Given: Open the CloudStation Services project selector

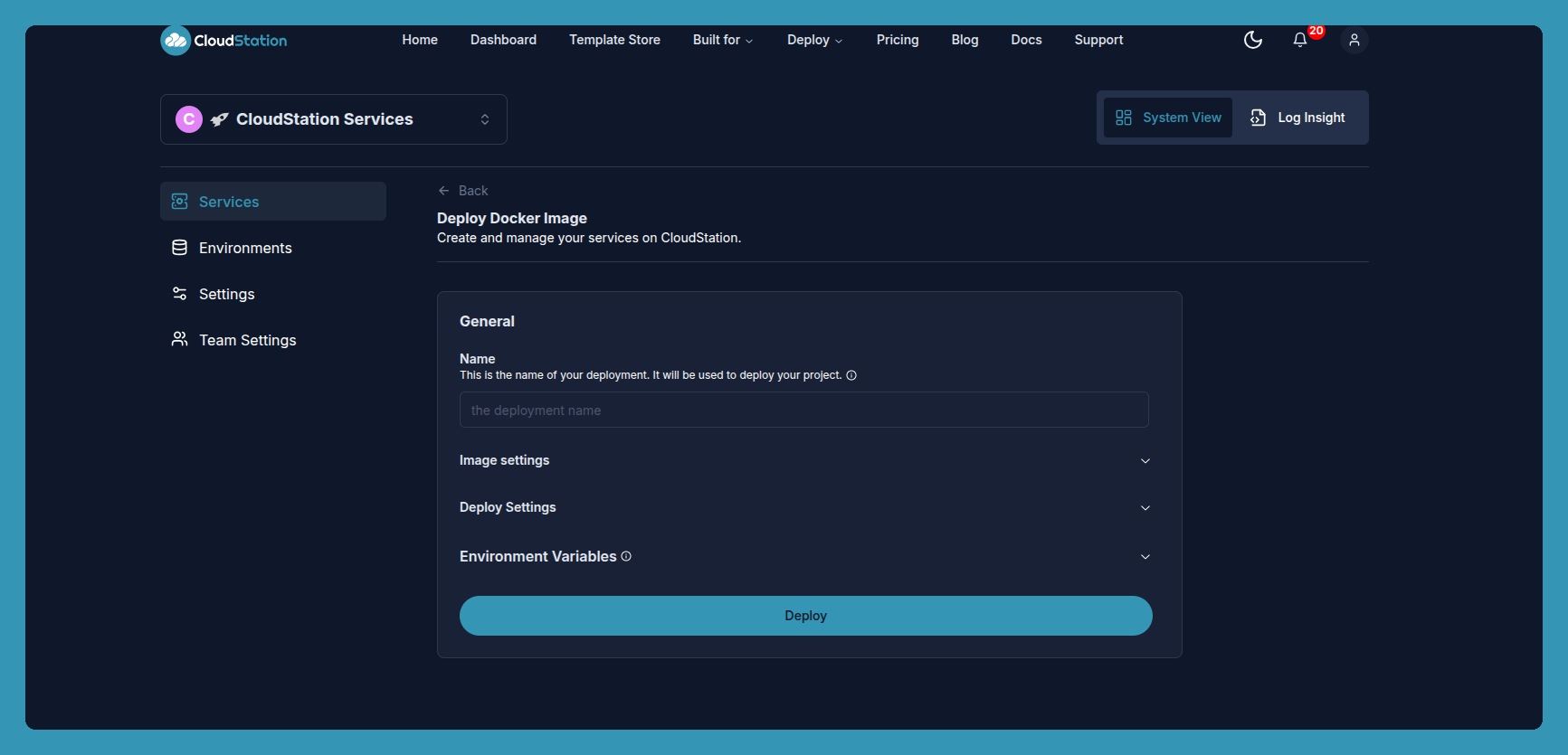Looking at the screenshot, I should pos(334,119).
